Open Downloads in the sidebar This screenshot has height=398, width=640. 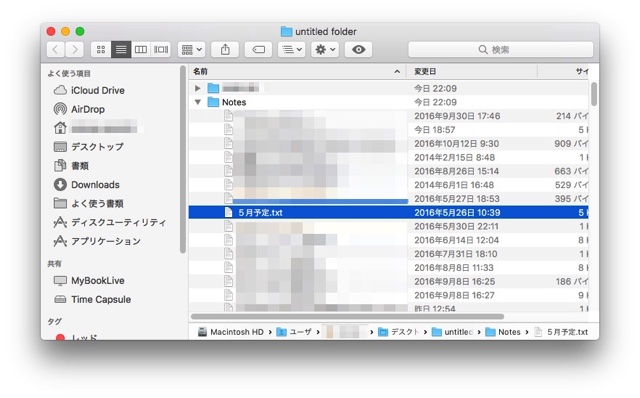click(87, 185)
